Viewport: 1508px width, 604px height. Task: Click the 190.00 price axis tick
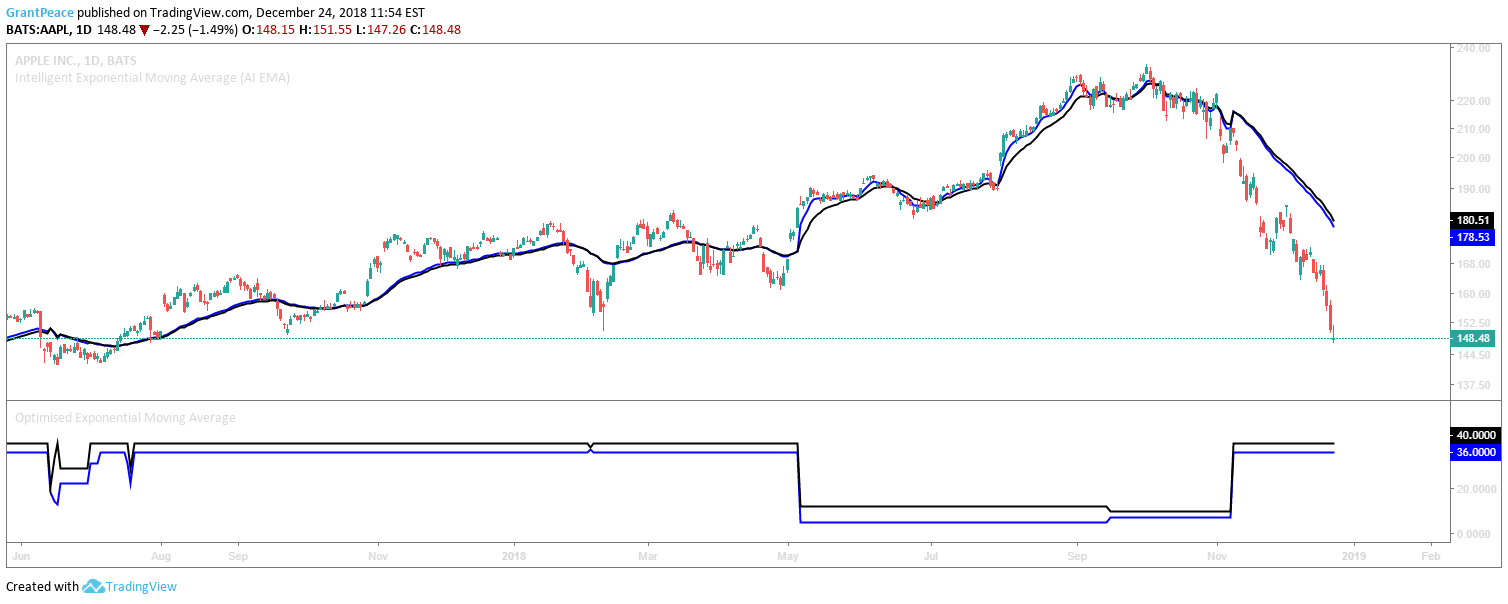tap(1476, 189)
